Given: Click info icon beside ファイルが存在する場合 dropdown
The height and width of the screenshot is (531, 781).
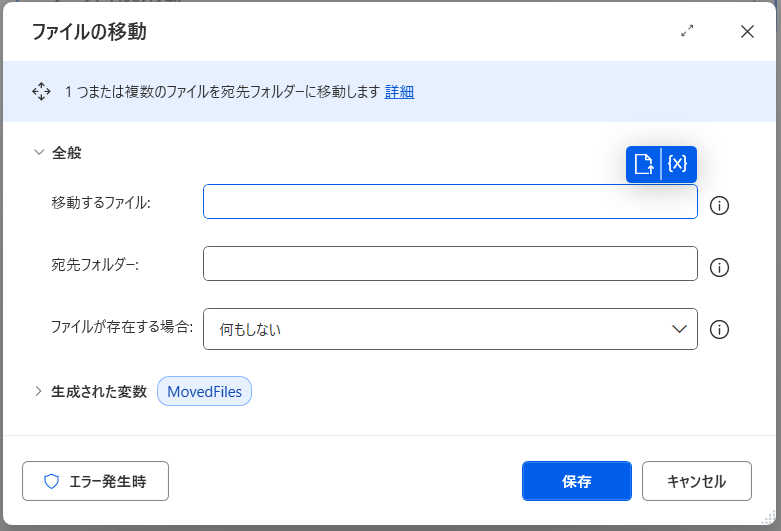Looking at the screenshot, I should [x=719, y=330].
